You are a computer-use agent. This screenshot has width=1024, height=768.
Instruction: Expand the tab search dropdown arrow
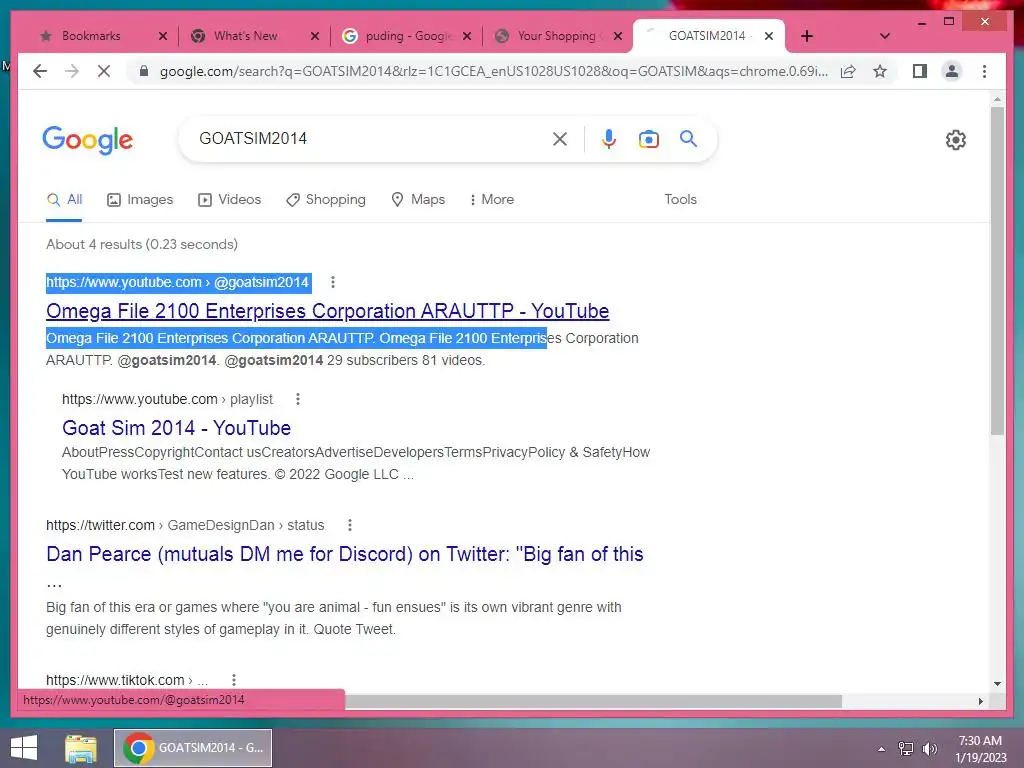coord(885,36)
